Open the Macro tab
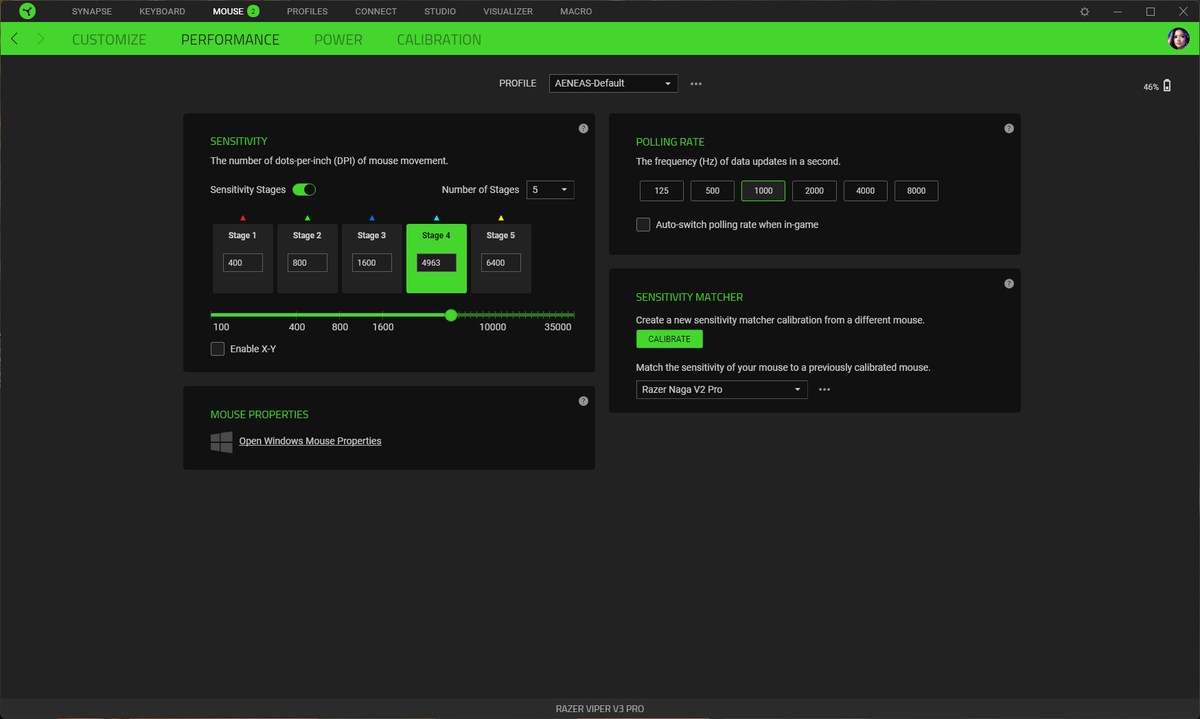This screenshot has width=1200, height=719. click(576, 11)
